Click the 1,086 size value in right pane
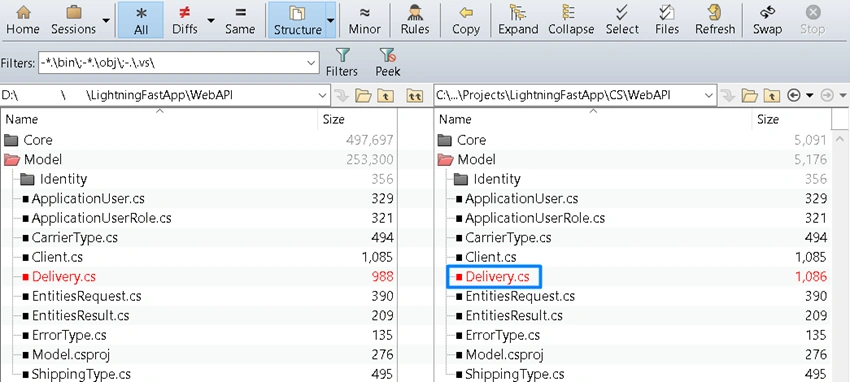850x382 pixels. click(x=811, y=277)
